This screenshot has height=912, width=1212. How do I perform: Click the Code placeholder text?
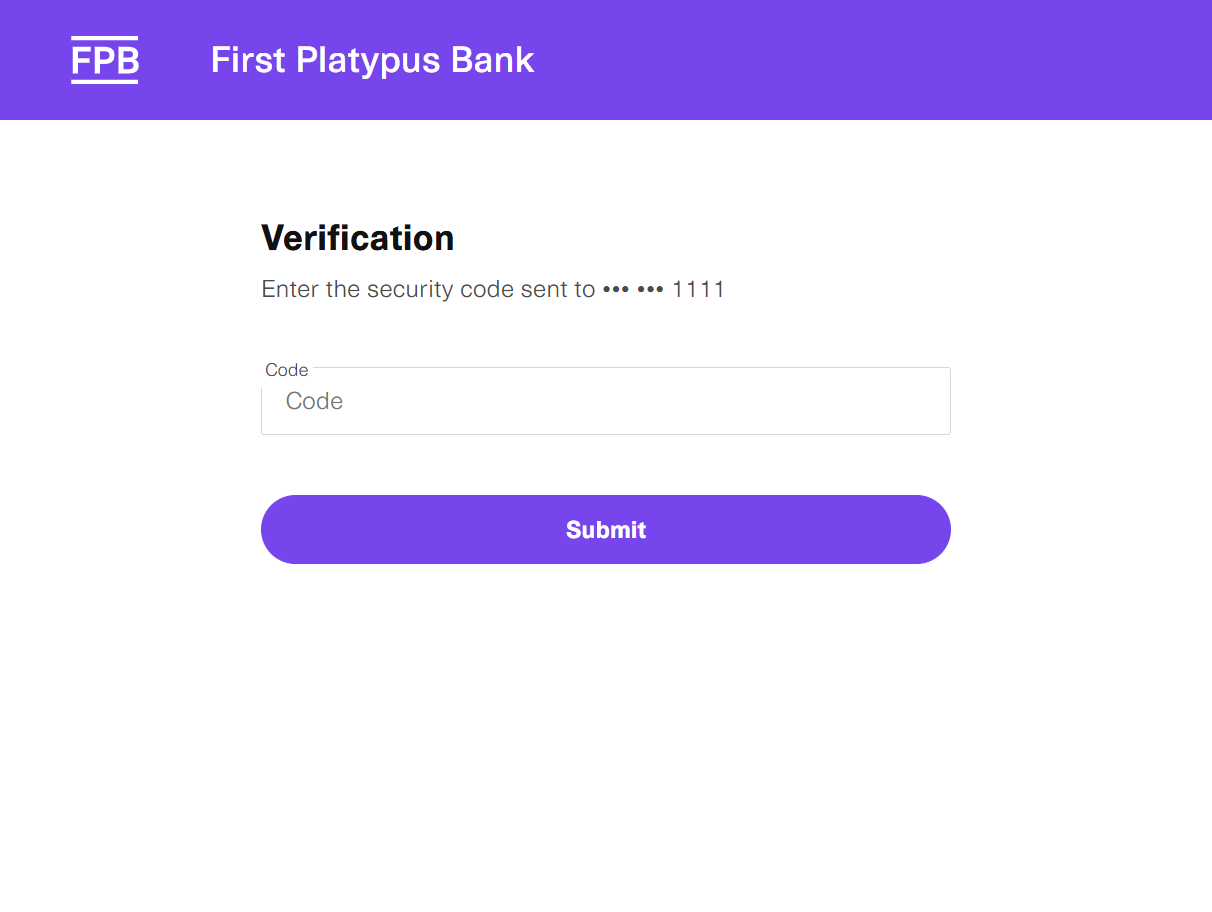pos(314,400)
